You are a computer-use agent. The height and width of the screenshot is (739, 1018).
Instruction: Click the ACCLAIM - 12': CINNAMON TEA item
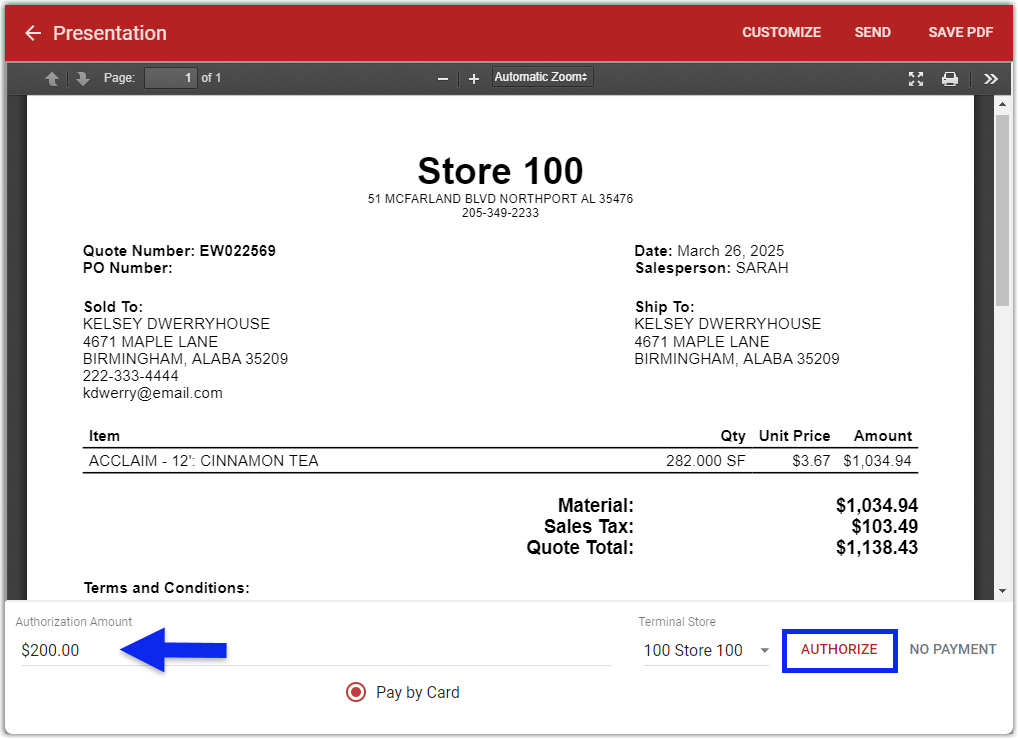point(204,460)
